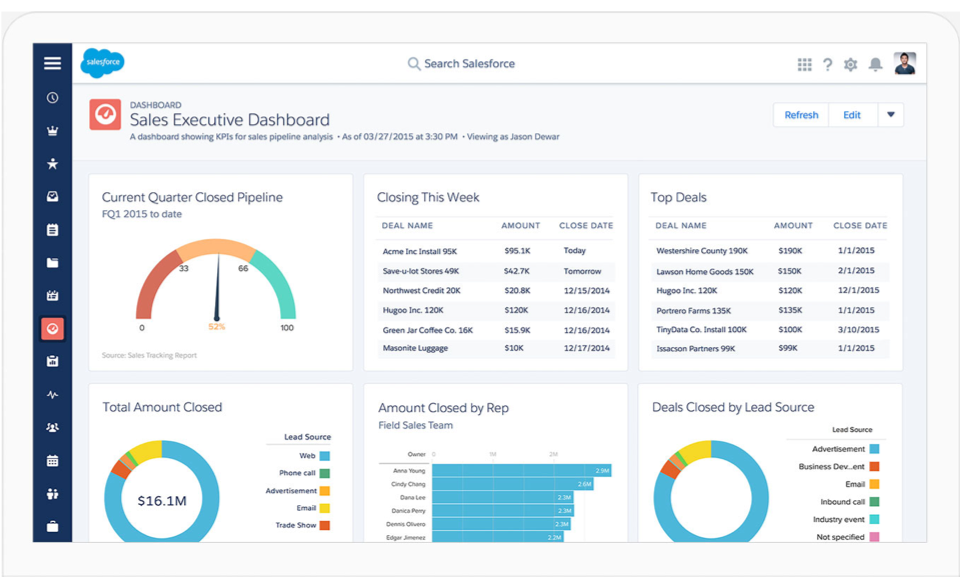Open the star person leads icon

[x=53, y=164]
